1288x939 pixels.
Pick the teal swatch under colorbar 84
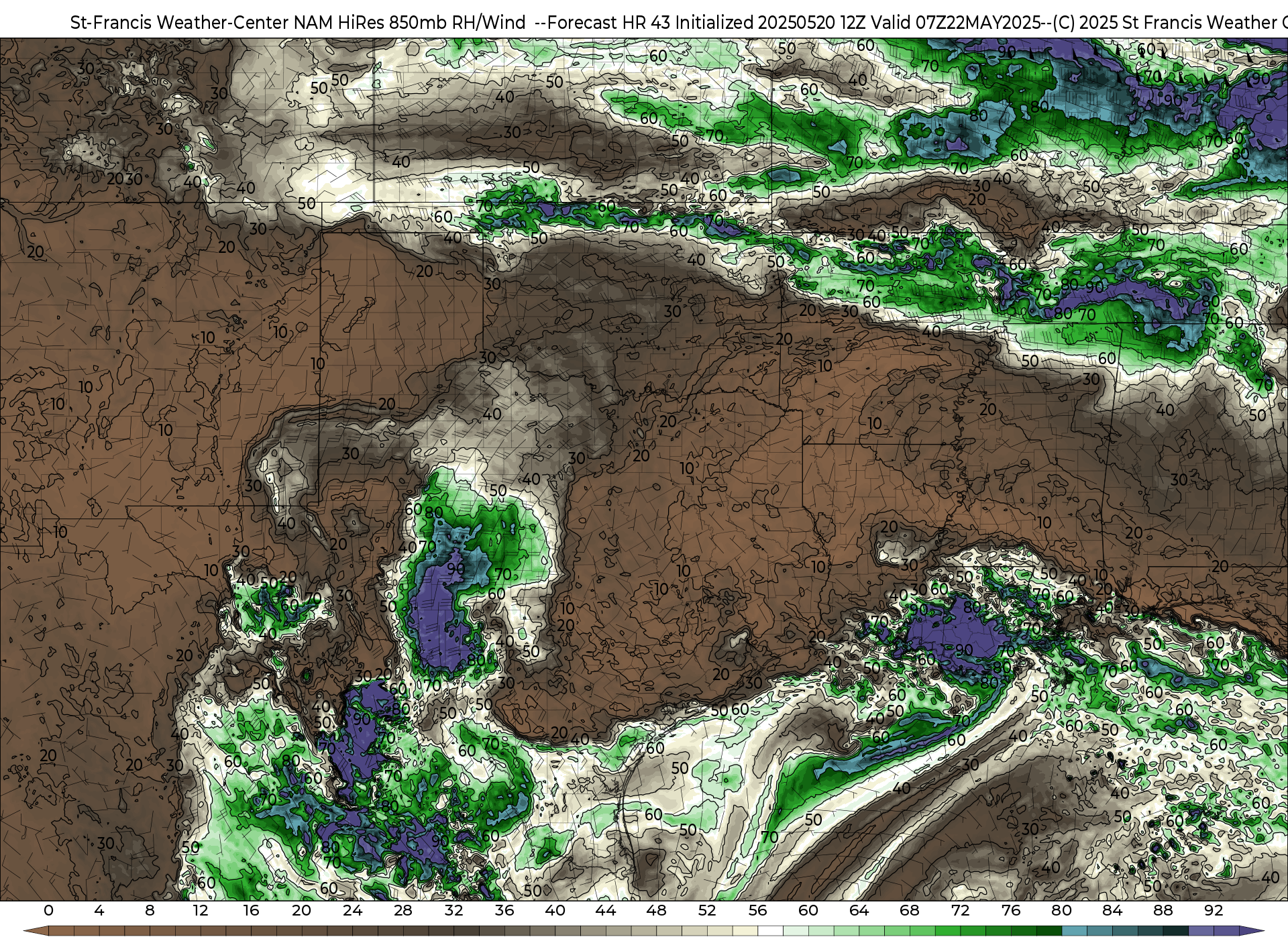coord(1126,931)
